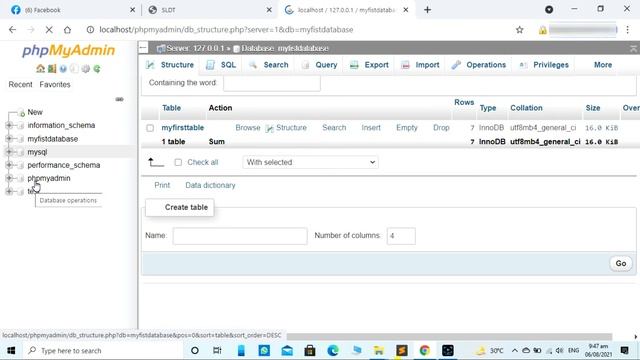
Task: Click the page settings icon at top right
Action: coord(633,49)
